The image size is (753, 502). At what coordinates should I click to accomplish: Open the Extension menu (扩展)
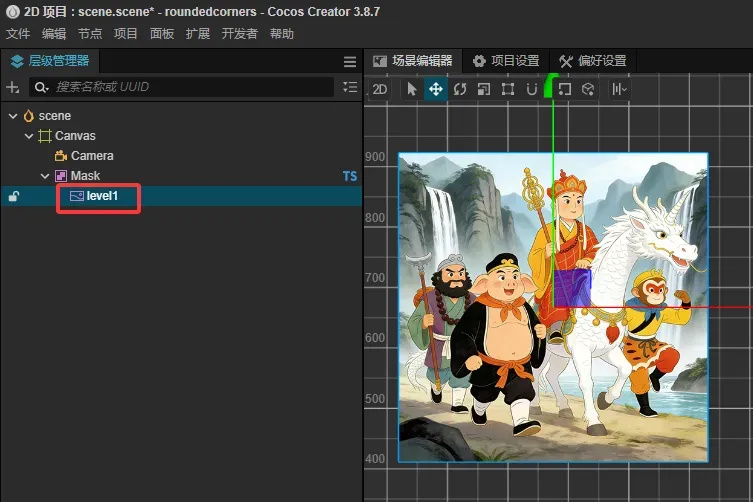tap(198, 34)
